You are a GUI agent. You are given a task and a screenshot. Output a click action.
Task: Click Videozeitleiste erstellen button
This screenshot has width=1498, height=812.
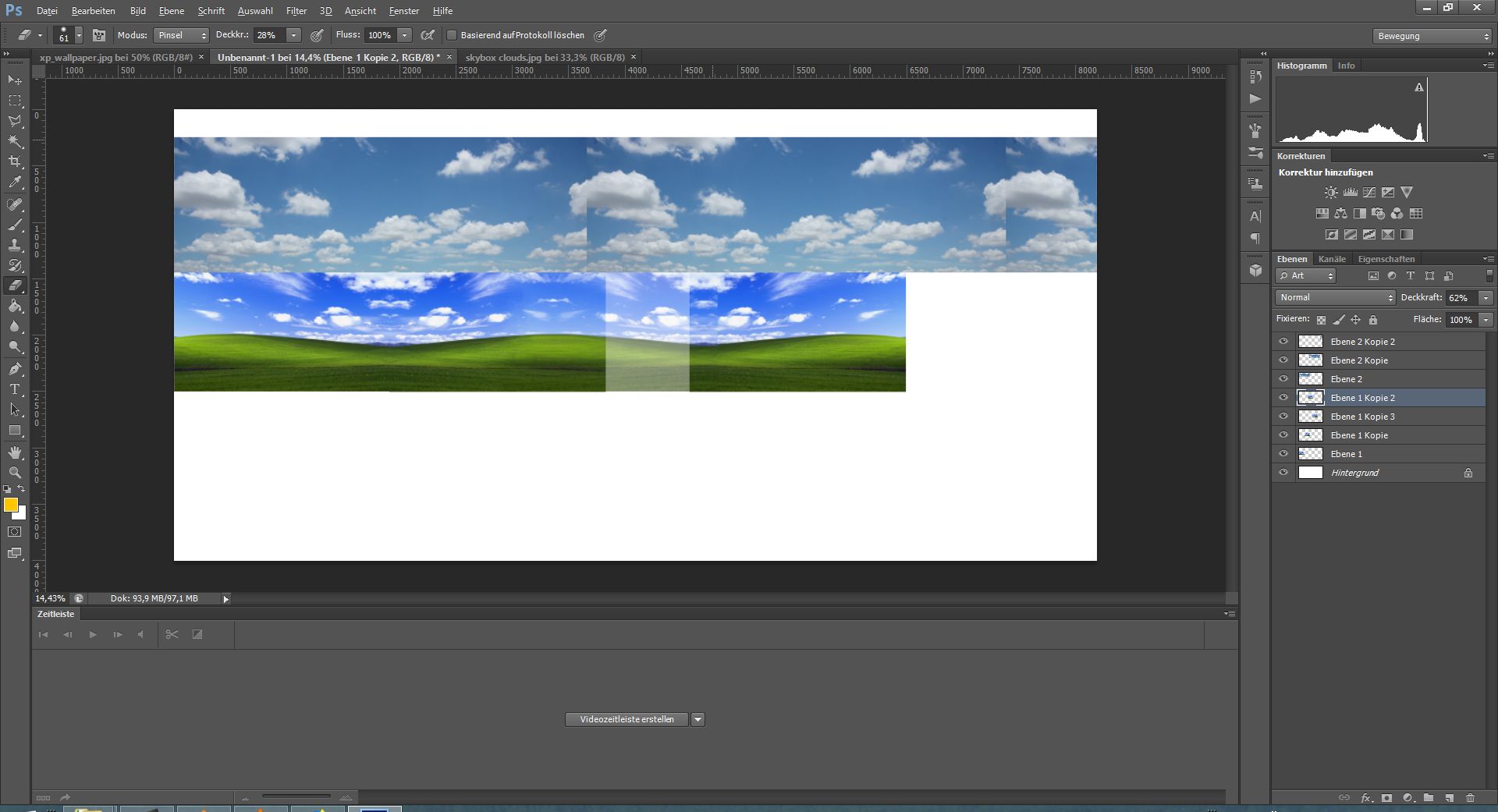click(x=627, y=719)
